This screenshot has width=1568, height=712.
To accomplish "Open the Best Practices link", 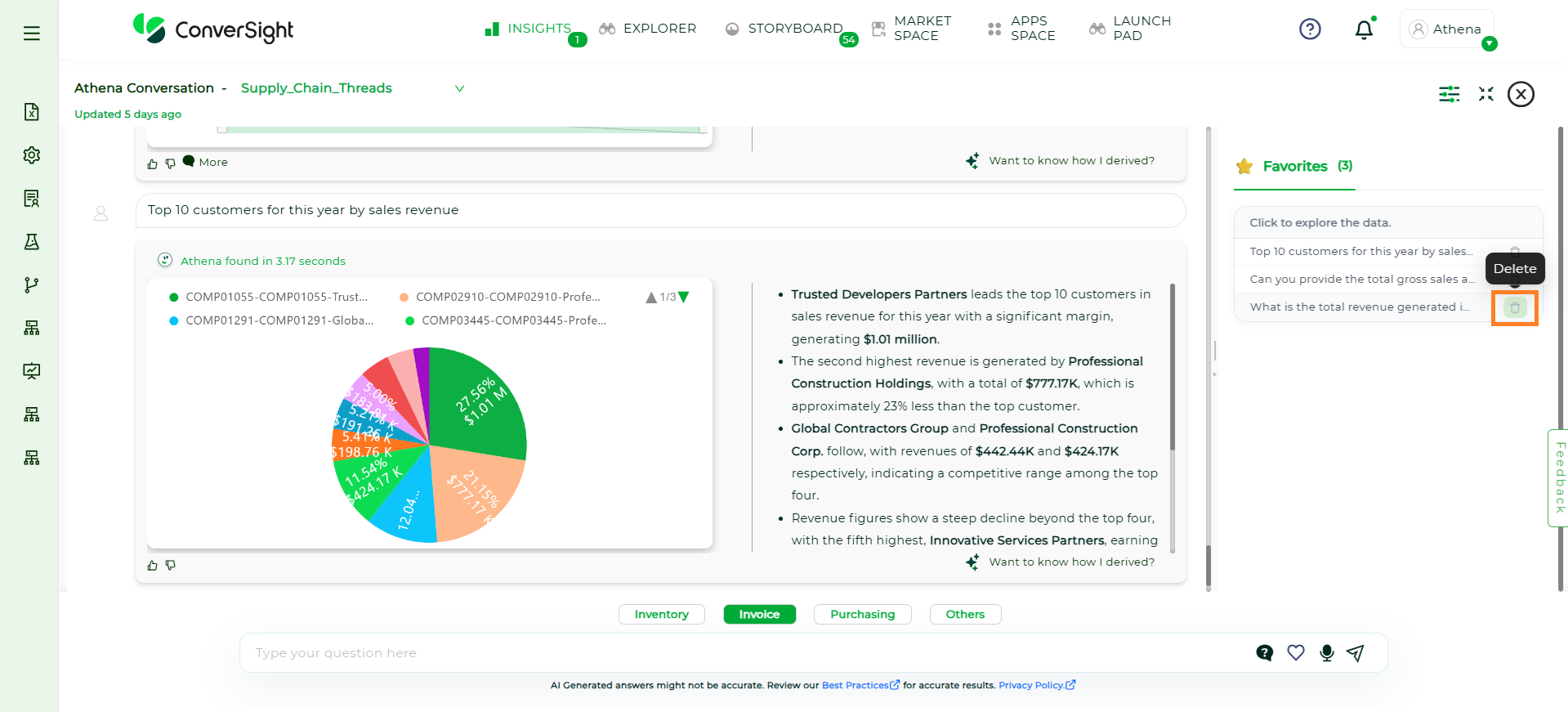I will (x=860, y=685).
